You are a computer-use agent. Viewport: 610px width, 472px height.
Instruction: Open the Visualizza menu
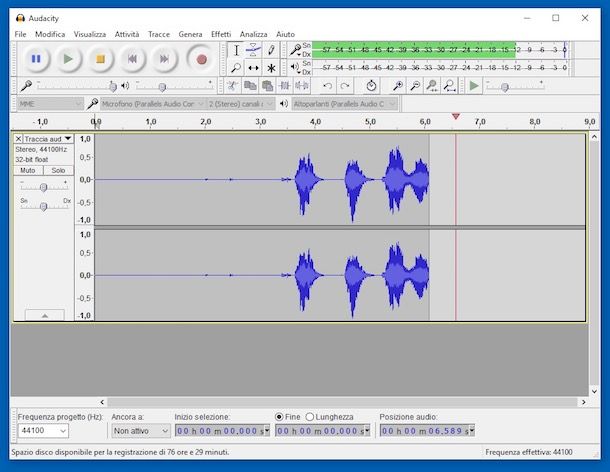tap(90, 34)
